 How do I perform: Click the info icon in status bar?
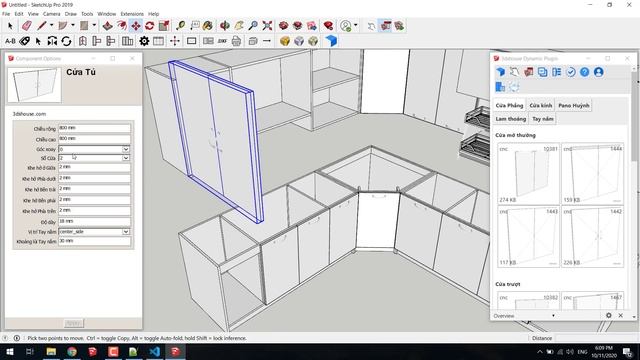tap(17, 338)
